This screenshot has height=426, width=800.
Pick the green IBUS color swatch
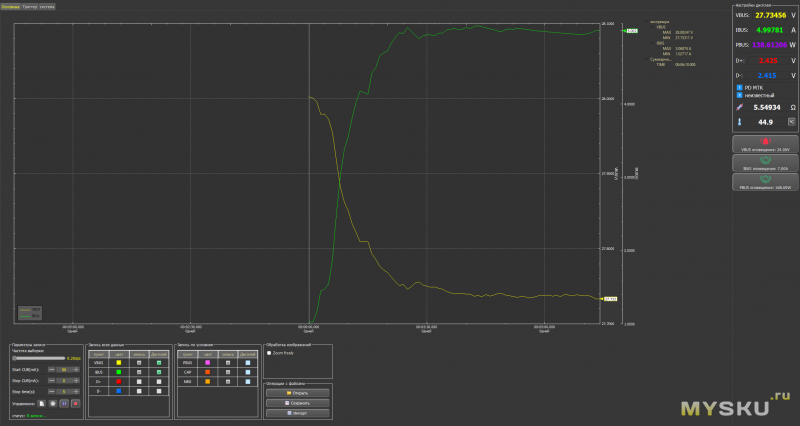(x=118, y=372)
